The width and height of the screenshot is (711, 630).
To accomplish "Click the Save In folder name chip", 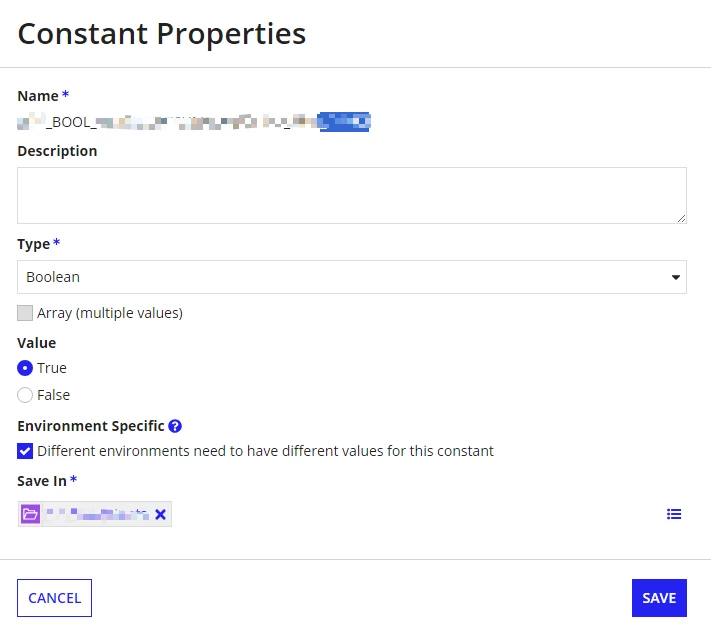I will [97, 514].
